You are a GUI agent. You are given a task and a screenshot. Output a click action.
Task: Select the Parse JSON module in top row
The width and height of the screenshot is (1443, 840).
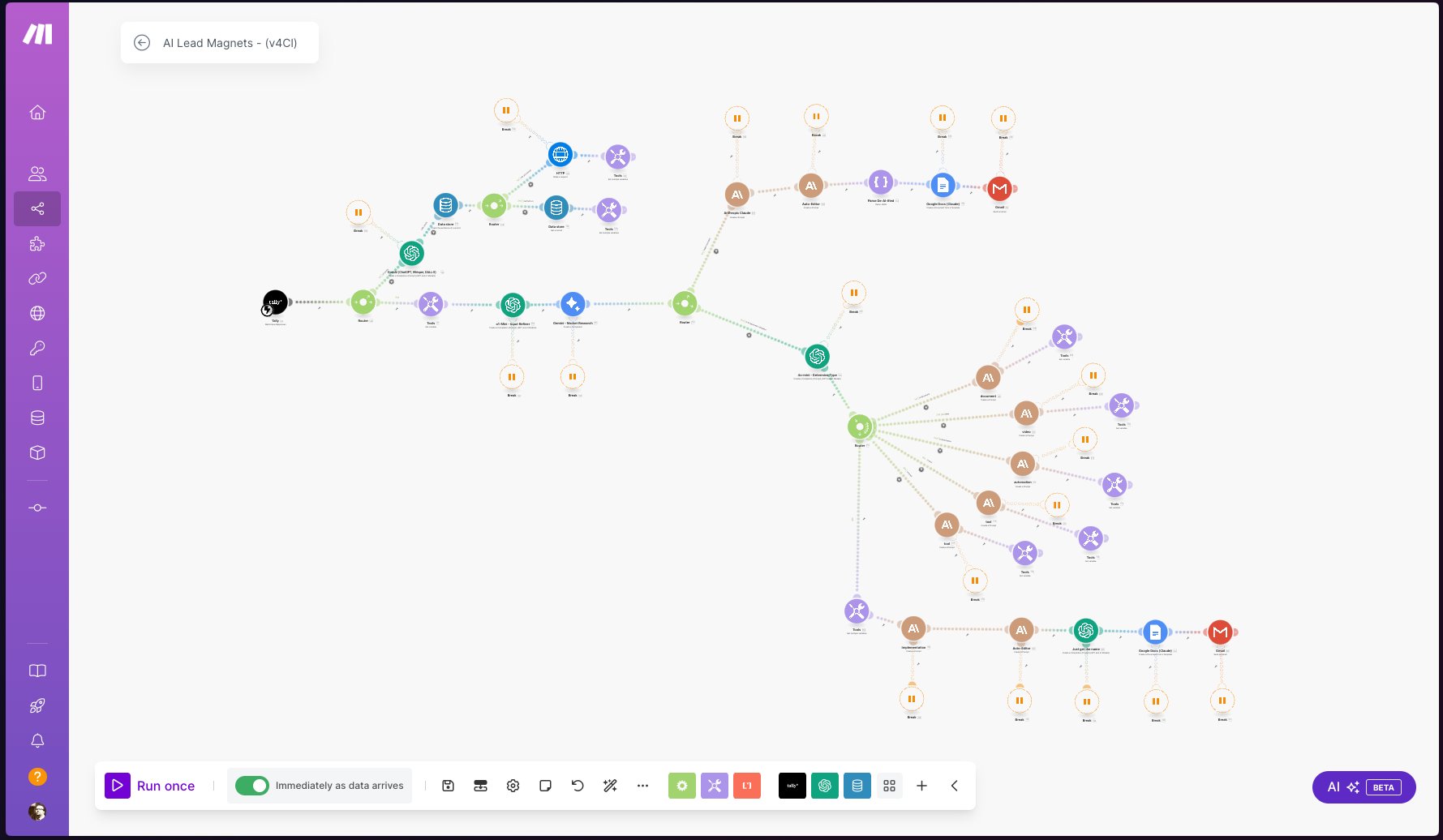881,182
